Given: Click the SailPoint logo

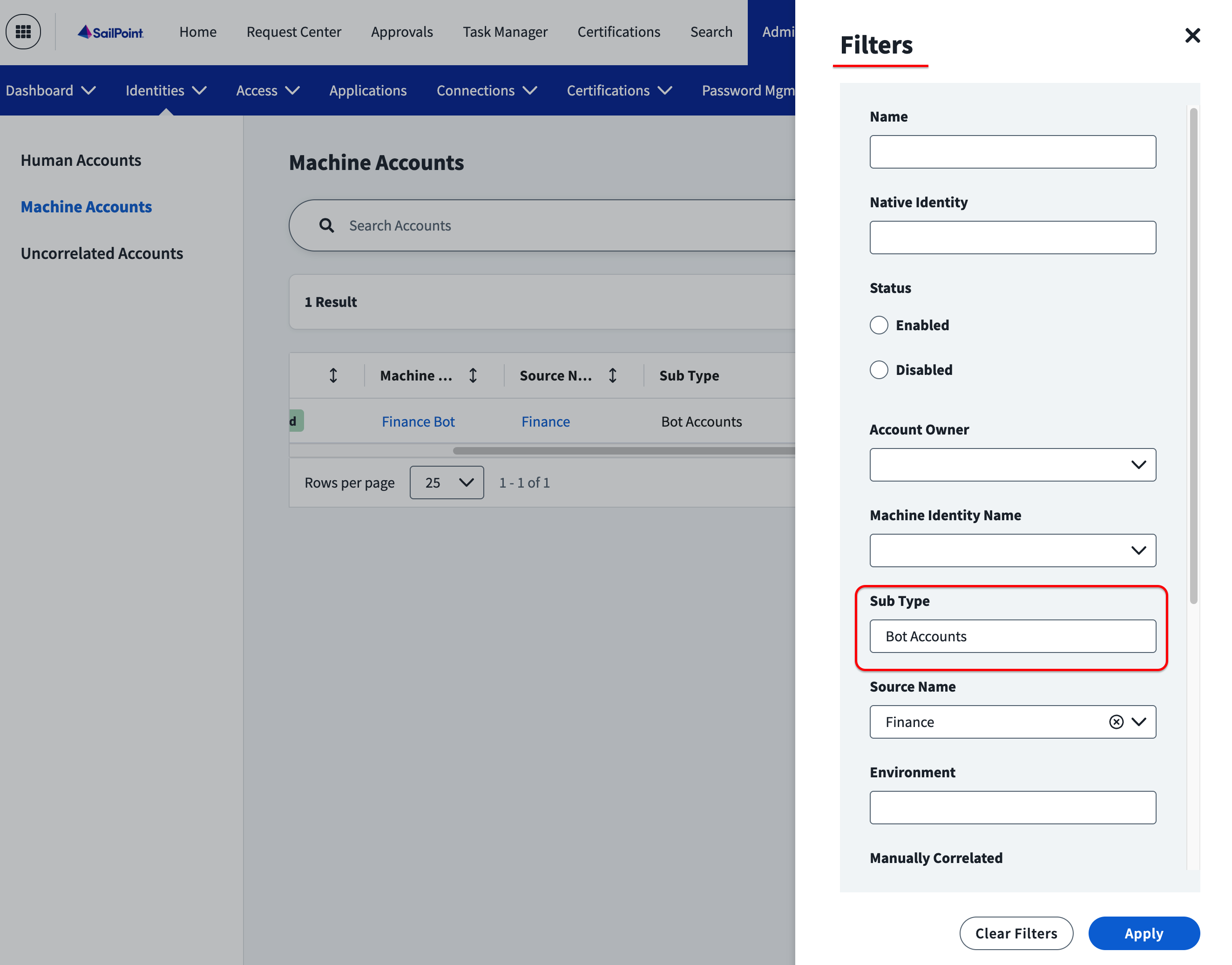Looking at the screenshot, I should [111, 32].
